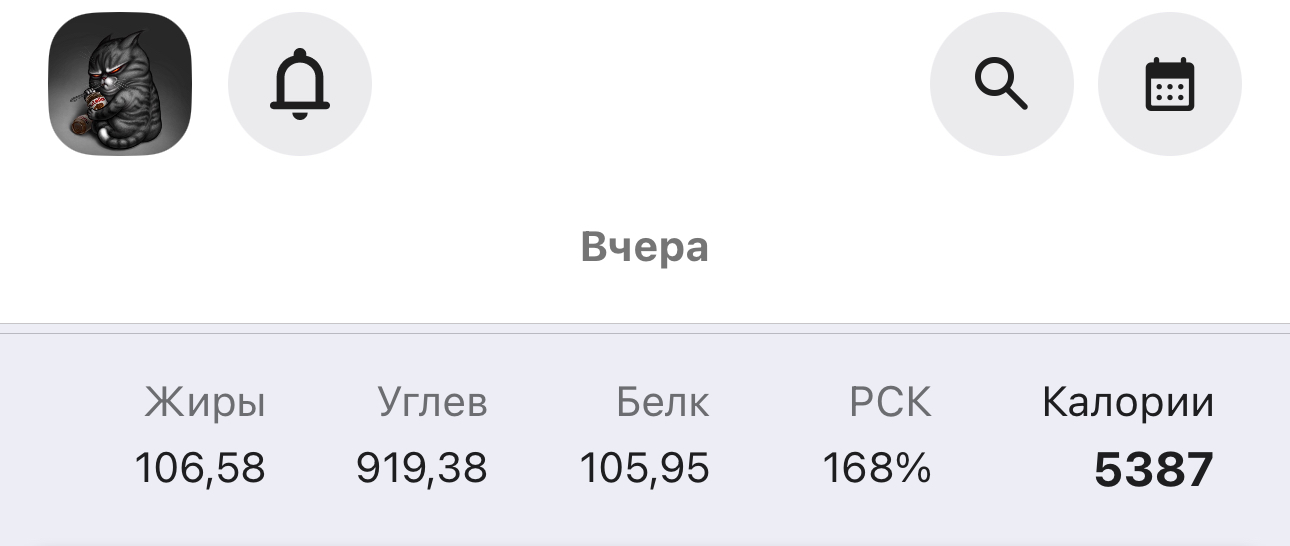
Task: Tap the fat value 106,58
Action: (x=200, y=468)
